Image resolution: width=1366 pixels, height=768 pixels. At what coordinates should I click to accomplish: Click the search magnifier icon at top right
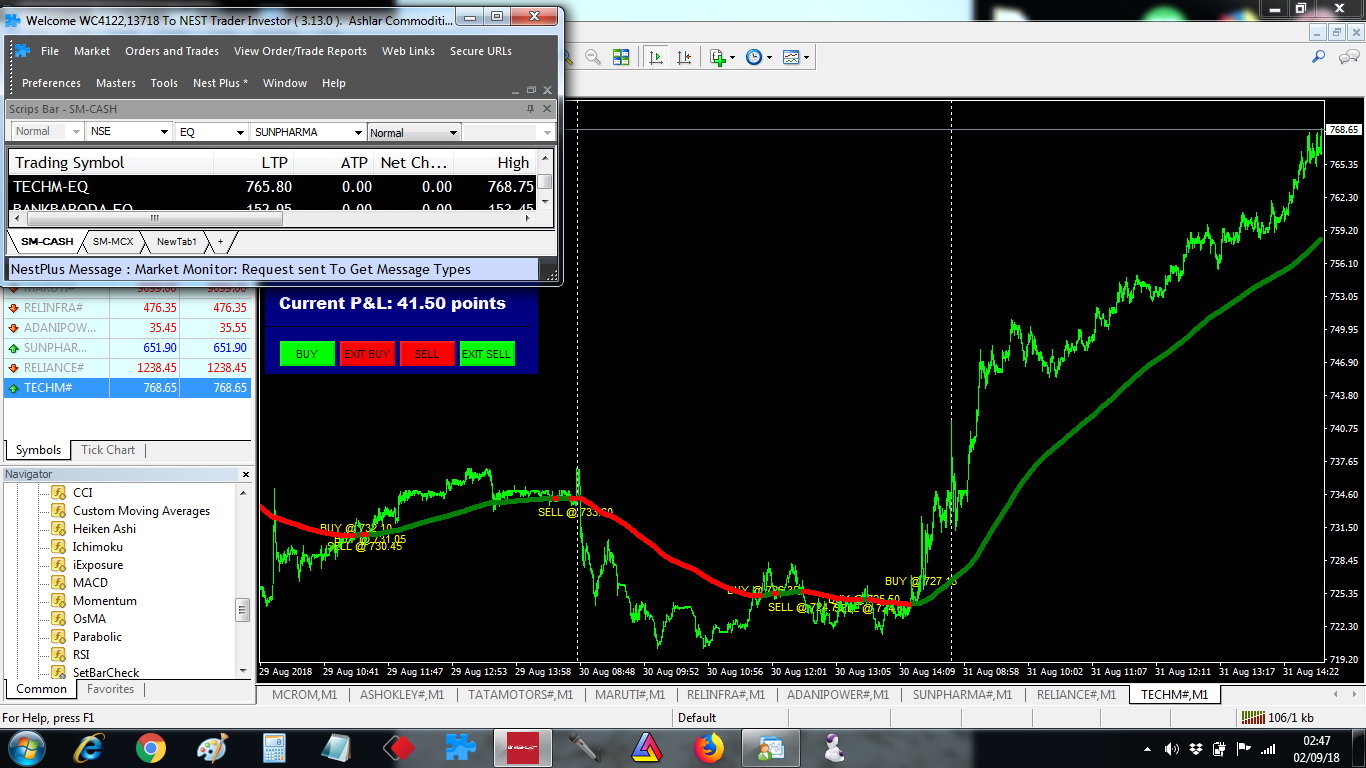point(1319,57)
